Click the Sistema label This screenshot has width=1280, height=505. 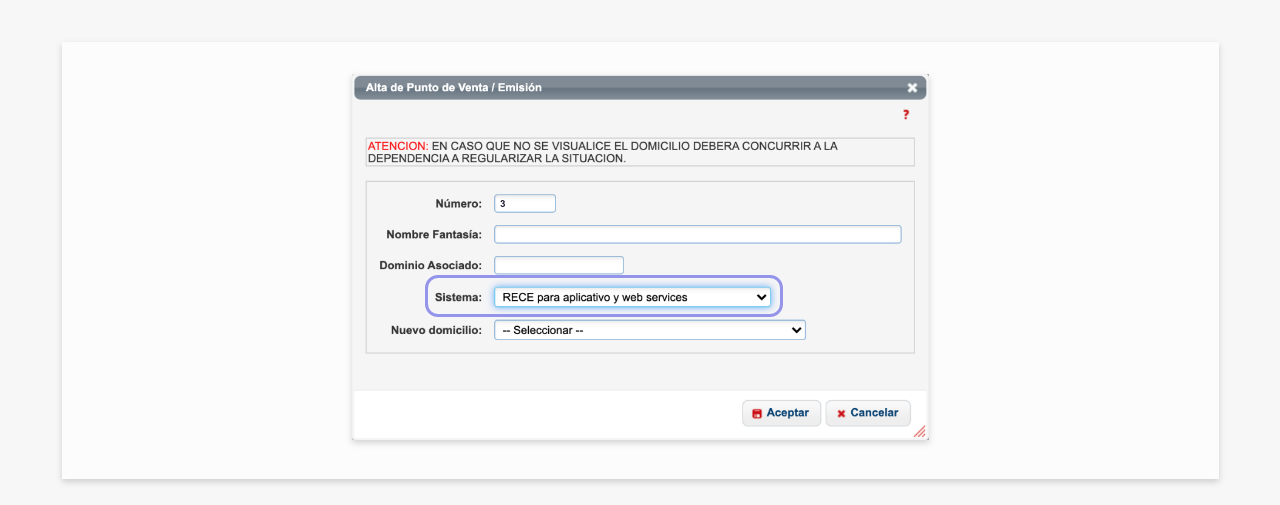(459, 297)
